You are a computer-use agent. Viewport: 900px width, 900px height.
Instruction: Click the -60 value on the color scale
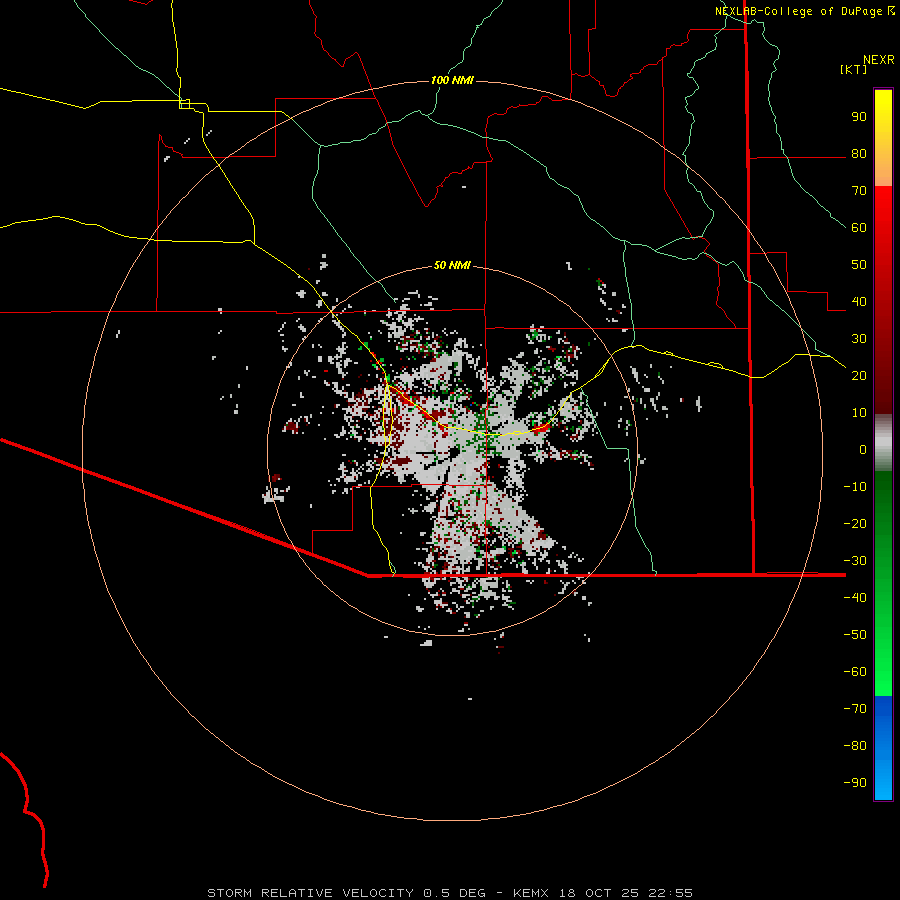tap(855, 672)
